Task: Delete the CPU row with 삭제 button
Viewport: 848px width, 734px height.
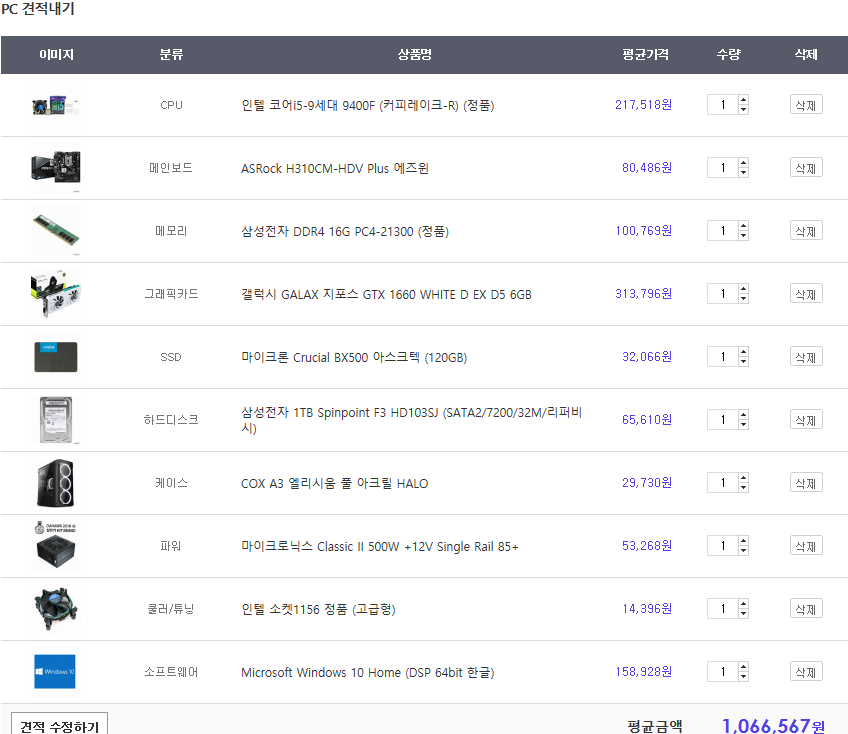Action: coord(806,105)
